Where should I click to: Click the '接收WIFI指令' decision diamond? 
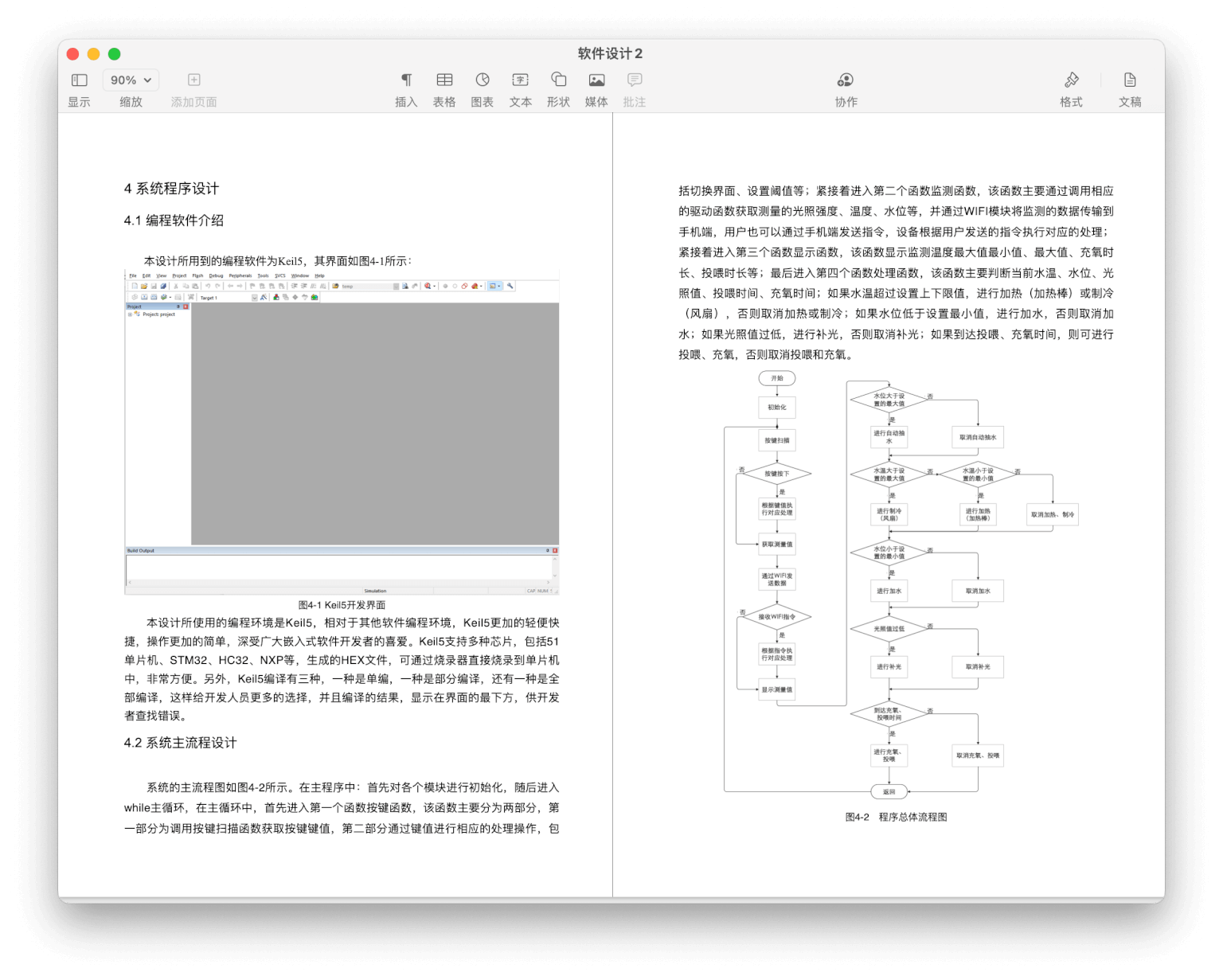coord(777,617)
